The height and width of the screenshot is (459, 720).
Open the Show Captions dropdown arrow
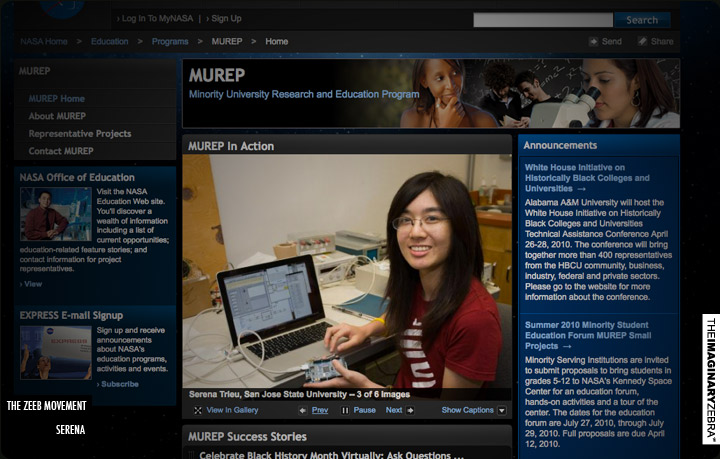click(502, 410)
